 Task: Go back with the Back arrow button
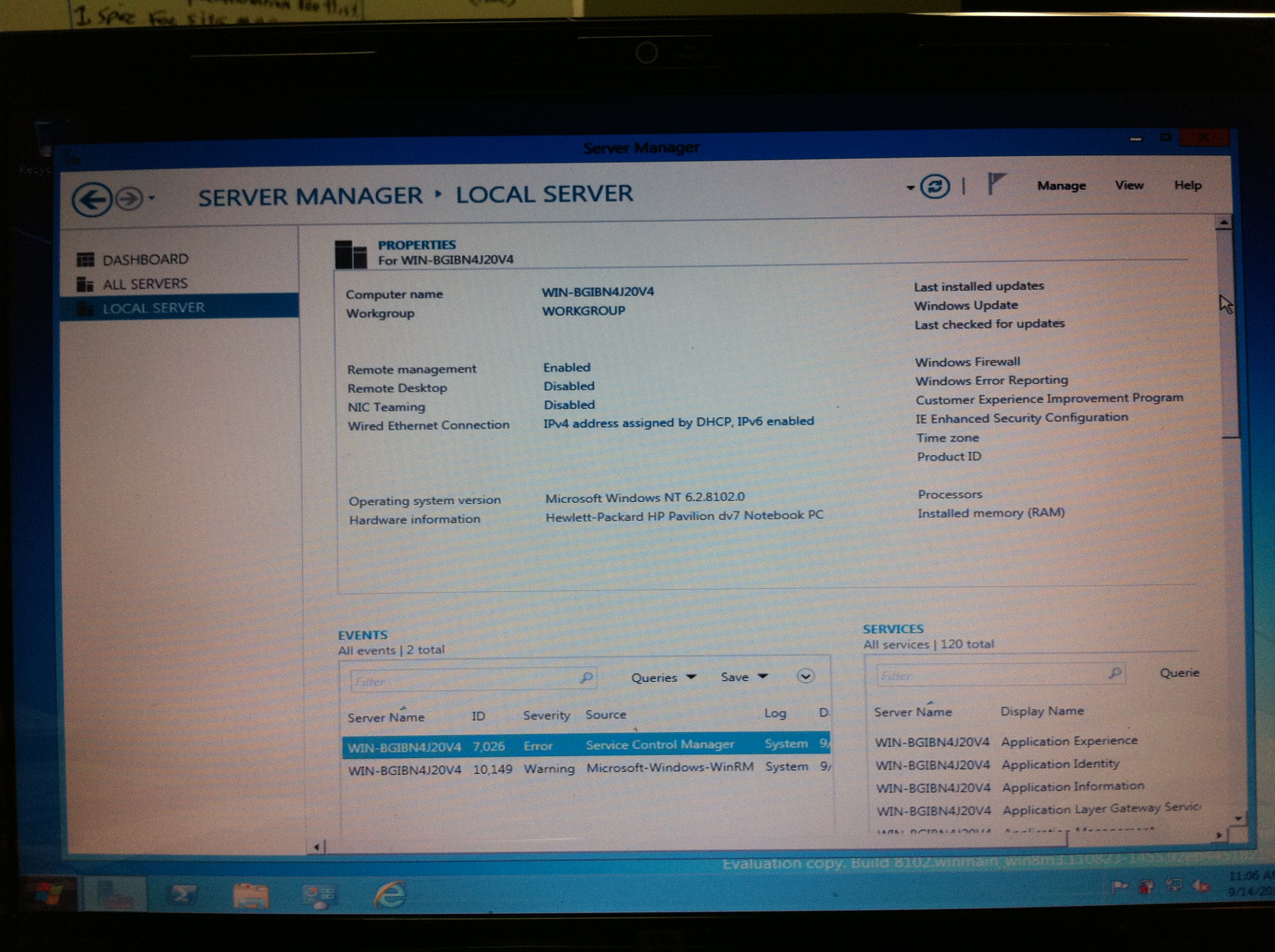coord(91,199)
